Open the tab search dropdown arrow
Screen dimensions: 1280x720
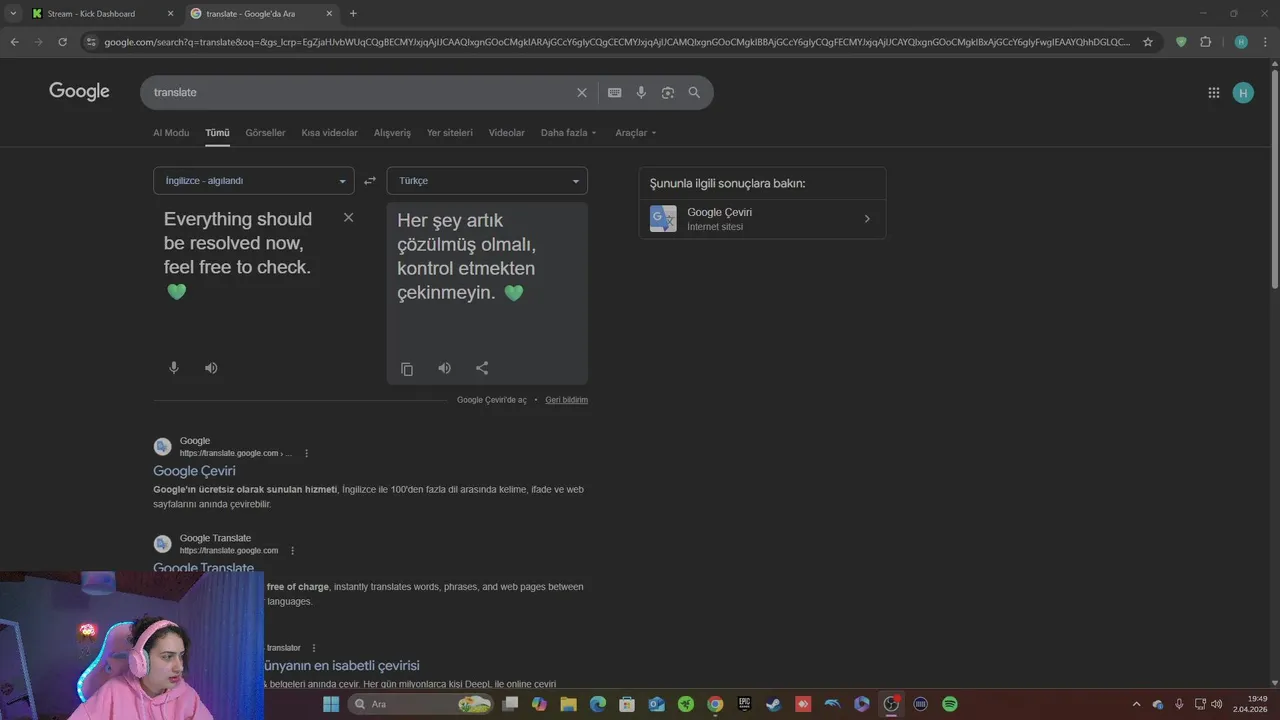coord(13,14)
